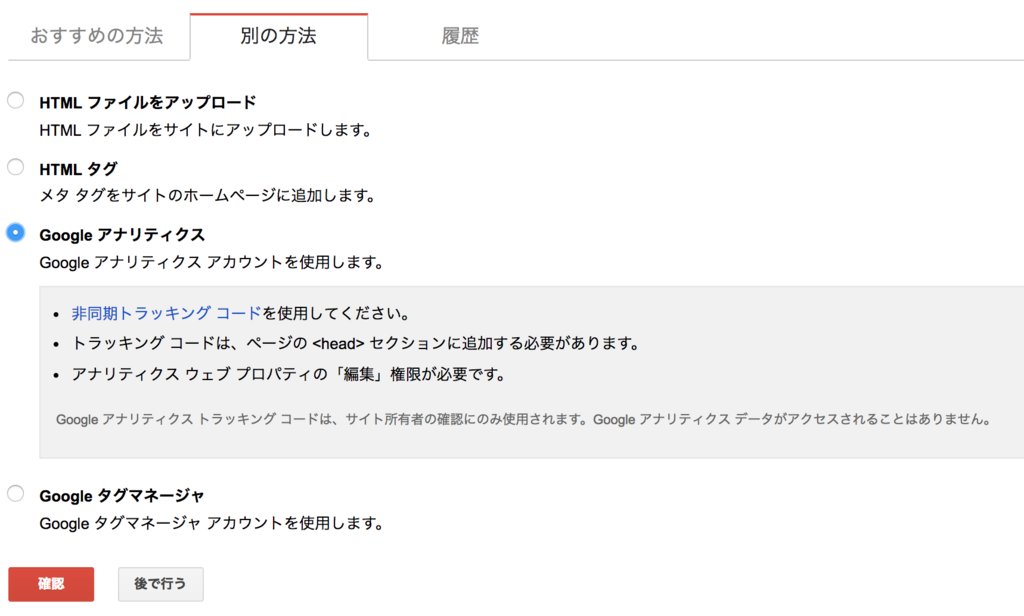1024x616 pixels.
Task: Click text Google アナリティクス アカウントを使用します。
Action: click(x=212, y=263)
